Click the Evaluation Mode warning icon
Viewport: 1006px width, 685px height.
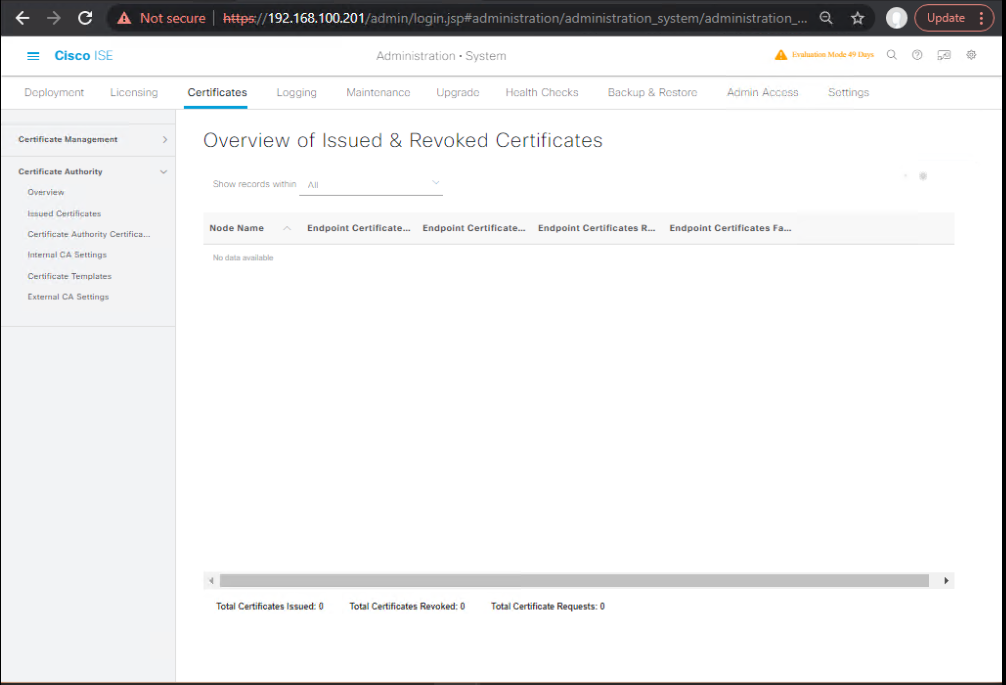(x=781, y=55)
